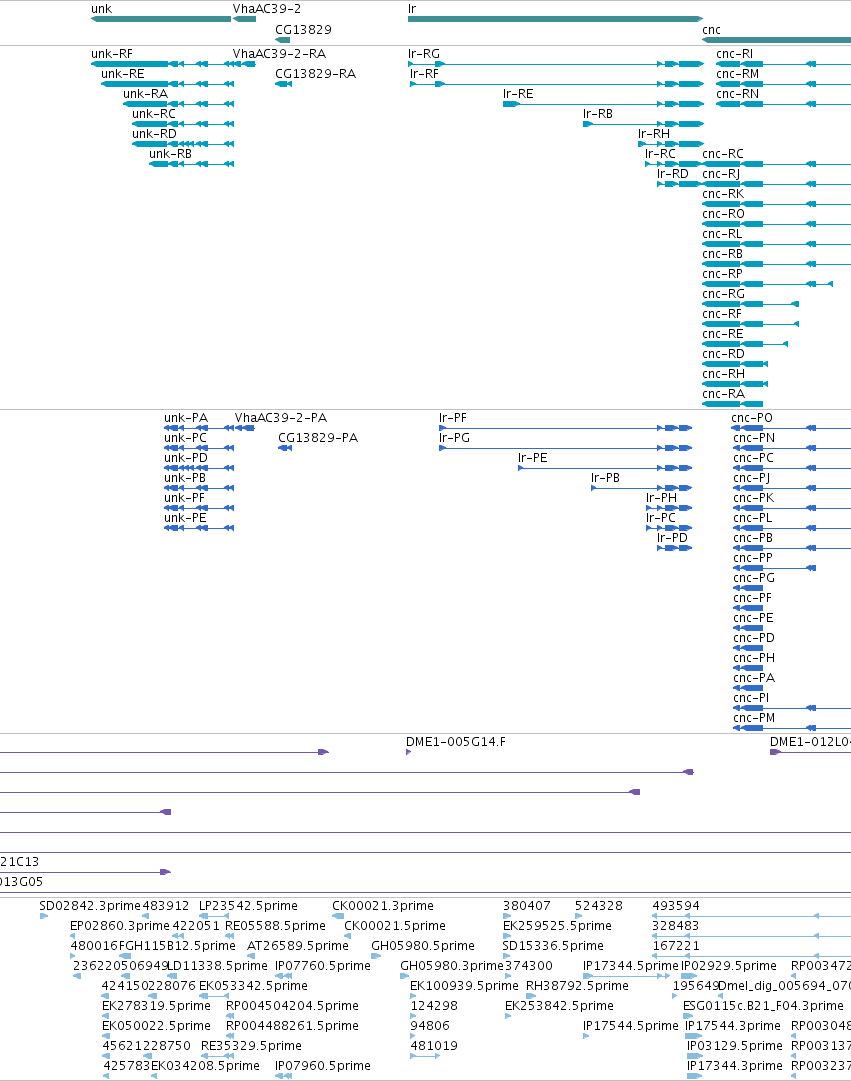Select EST IP07760.5prime label
Viewport: 851px width, 1081px height.
[323, 966]
